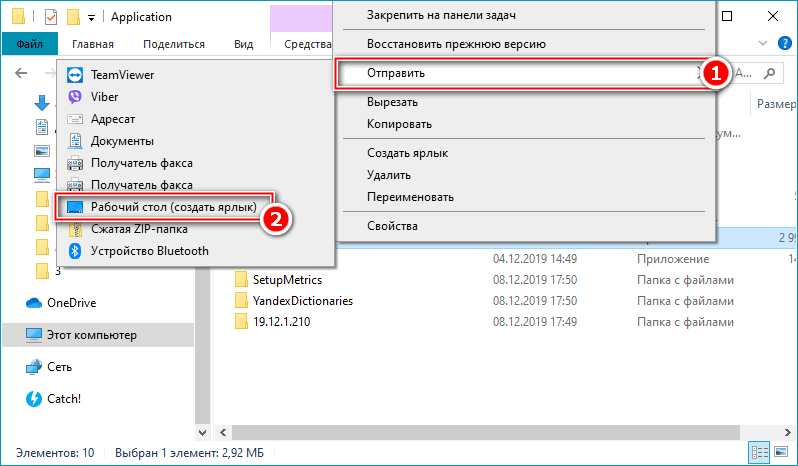The height and width of the screenshot is (466, 798).
Task: Open the Файл ribbon tab
Action: 29,44
